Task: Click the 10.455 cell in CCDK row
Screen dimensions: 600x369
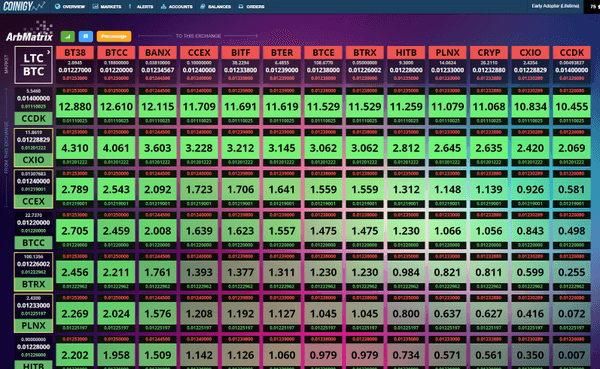Action: (572, 106)
